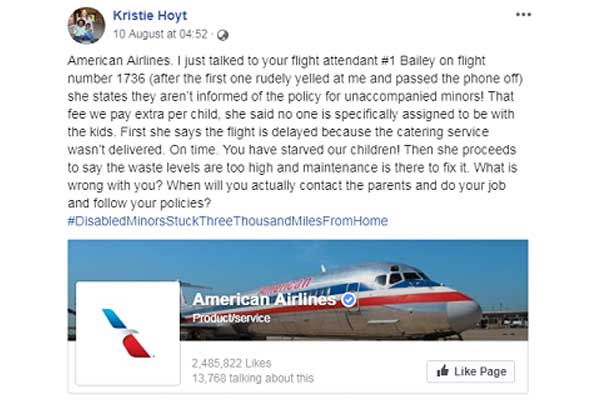Open the post options three-dot menu
Image resolution: width=600 pixels, height=400 pixels.
[x=523, y=16]
